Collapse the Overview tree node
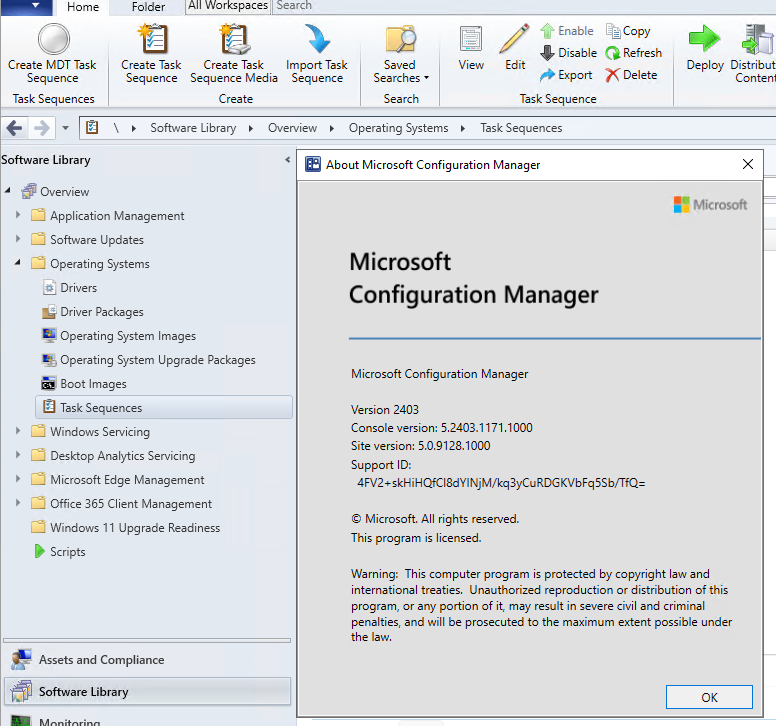 click(x=7, y=190)
